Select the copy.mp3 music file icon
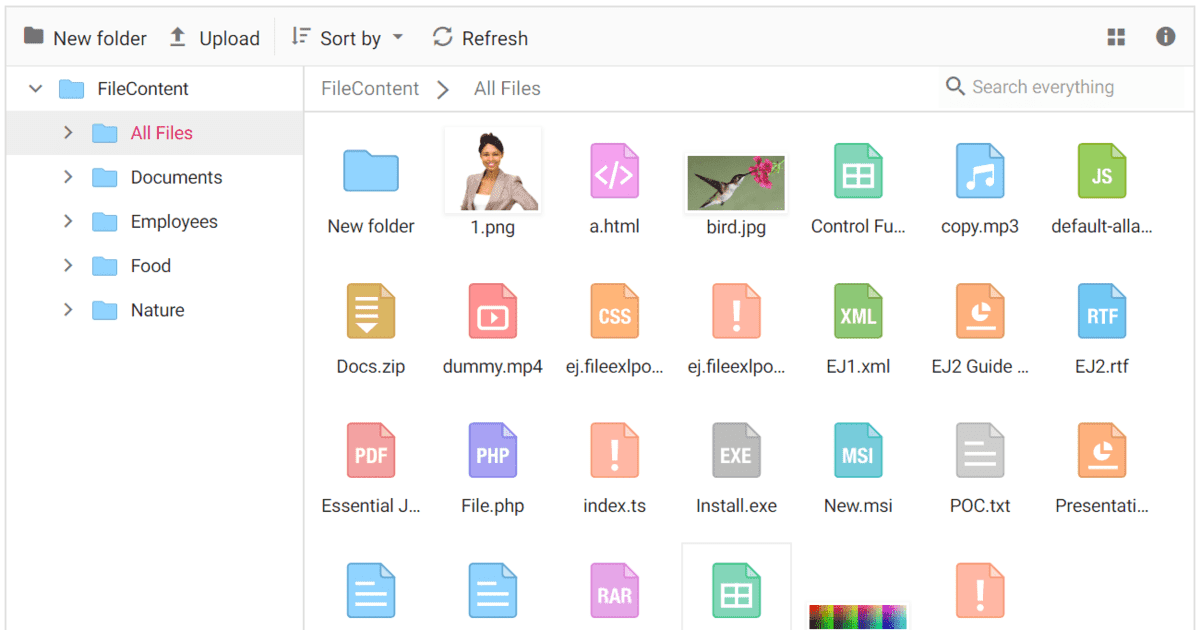This screenshot has width=1200, height=630. 980,171
